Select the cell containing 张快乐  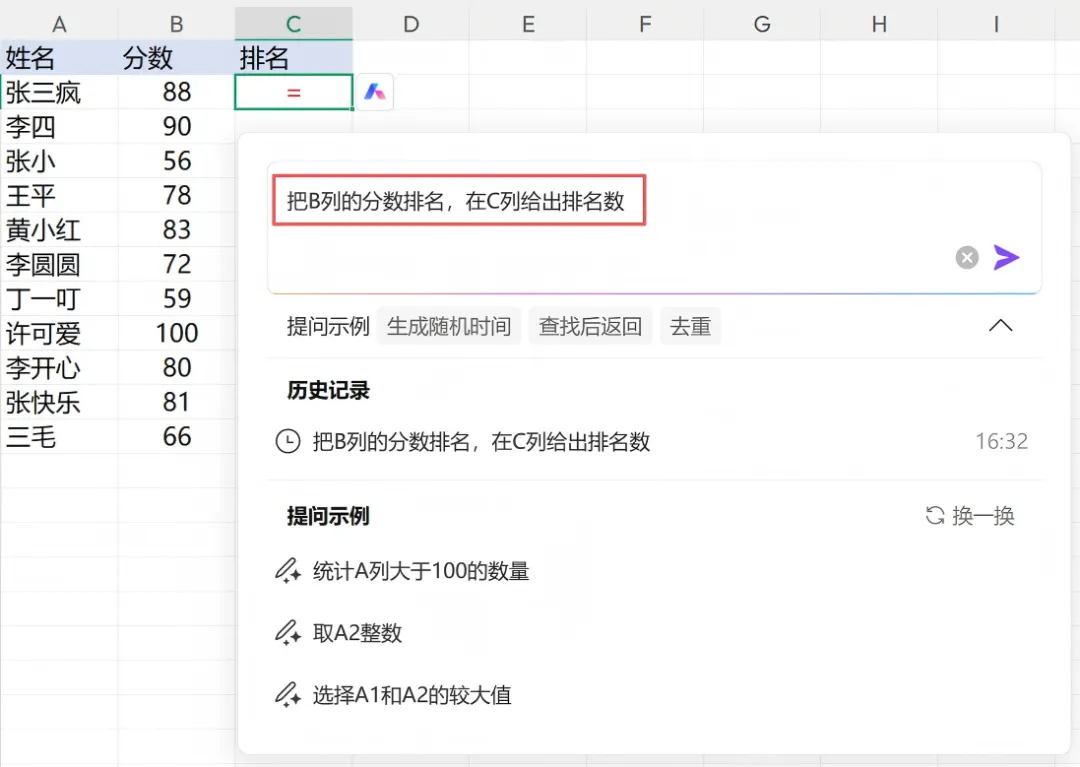coord(59,402)
